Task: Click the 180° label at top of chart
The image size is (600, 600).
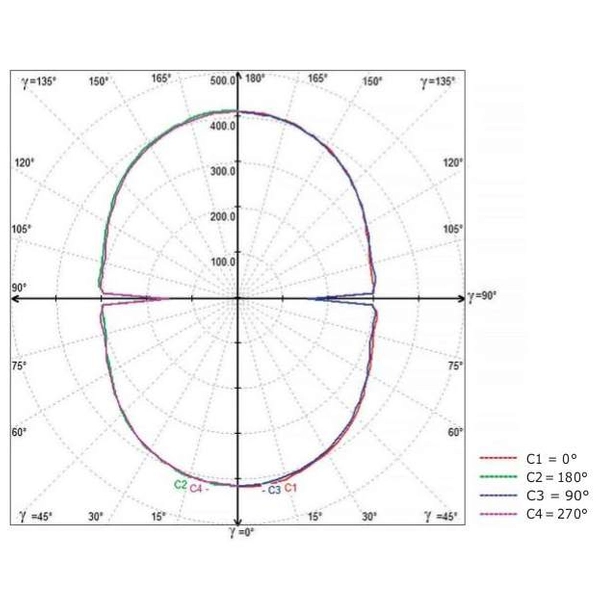Action: 254,79
